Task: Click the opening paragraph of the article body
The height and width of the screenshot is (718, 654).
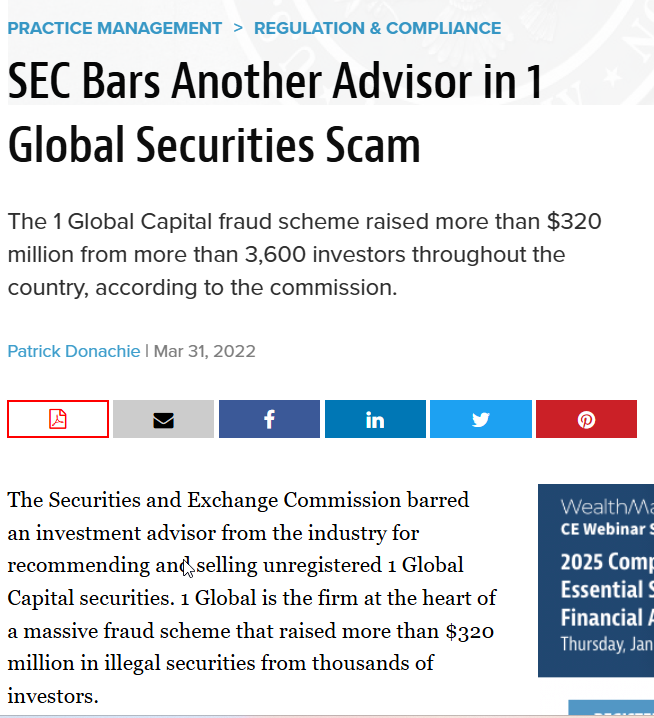Action: pos(252,598)
